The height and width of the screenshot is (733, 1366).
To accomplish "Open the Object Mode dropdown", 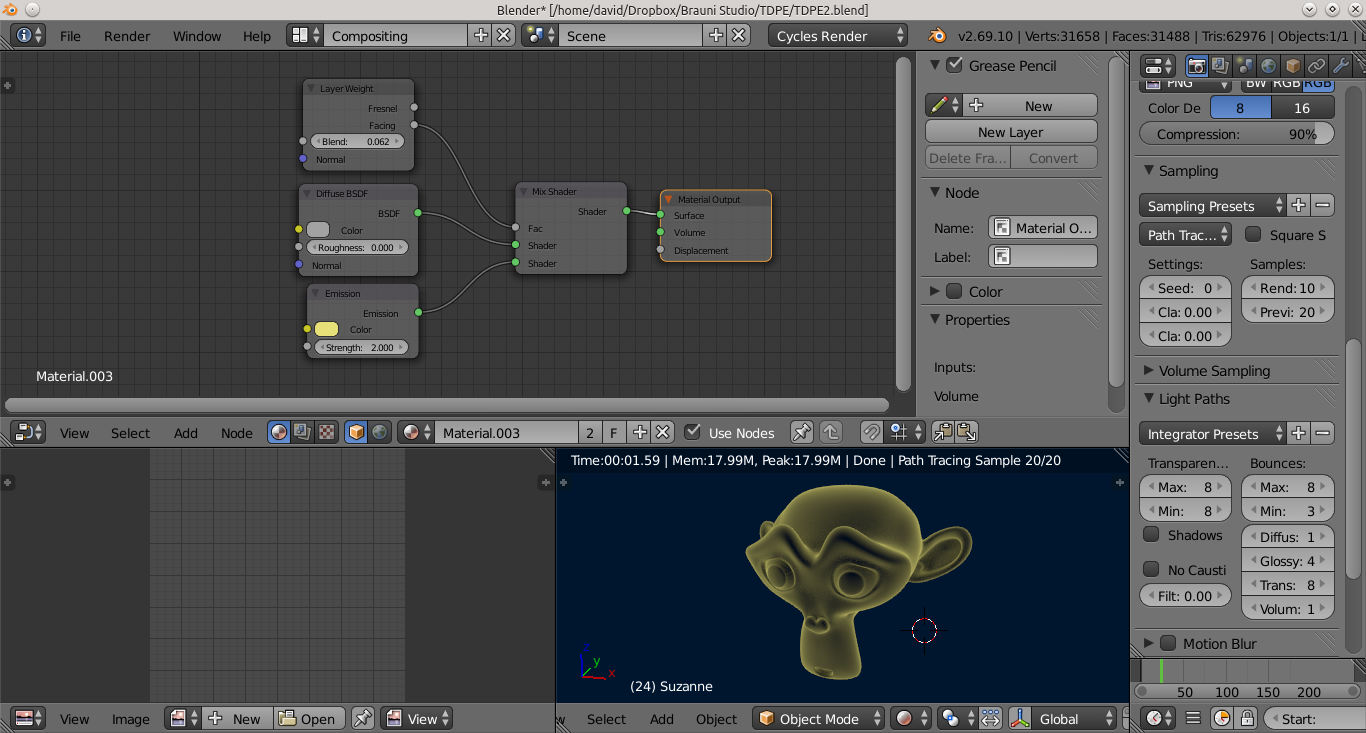I will pyautogui.click(x=820, y=718).
